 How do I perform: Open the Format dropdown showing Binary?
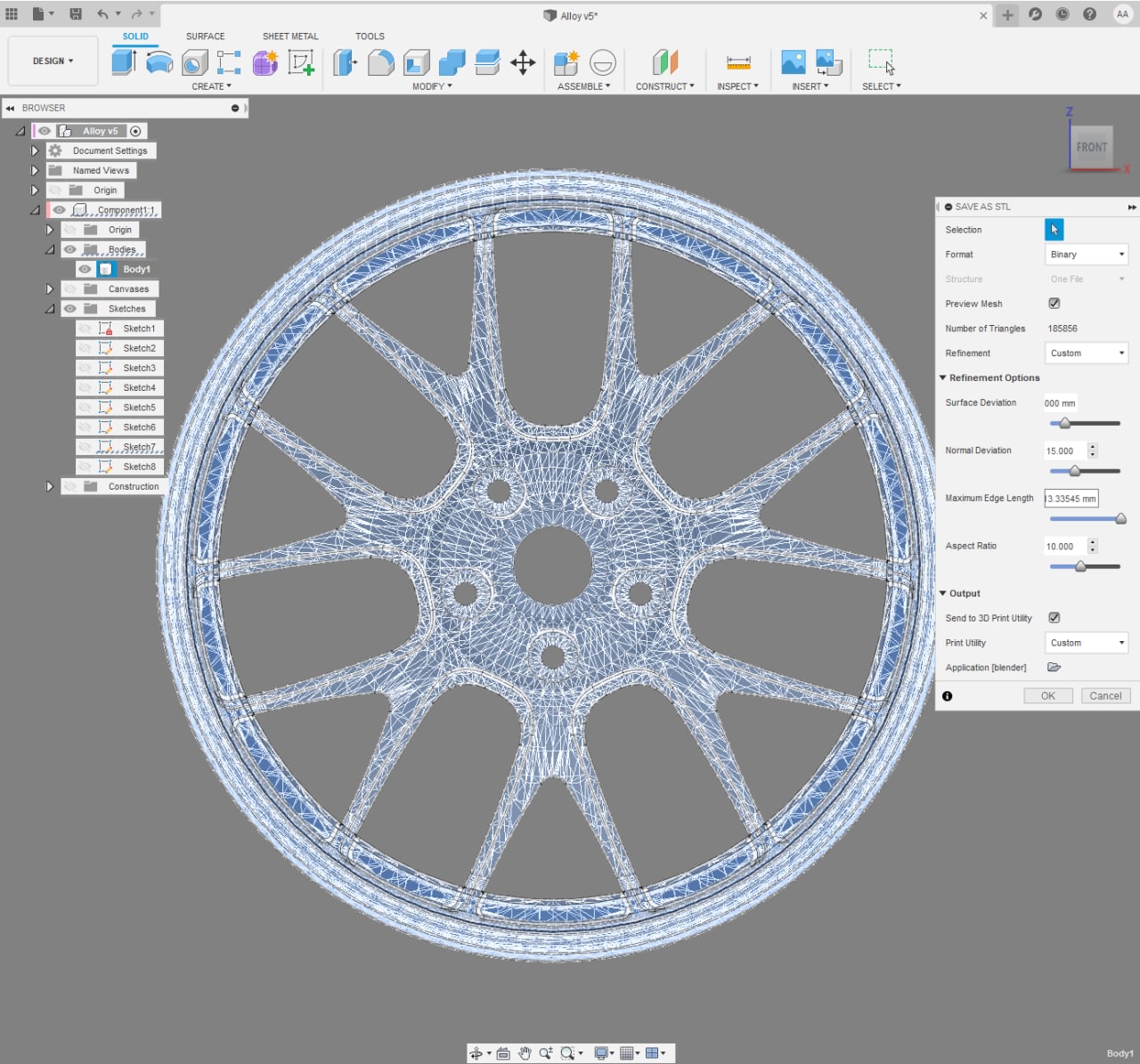1086,255
